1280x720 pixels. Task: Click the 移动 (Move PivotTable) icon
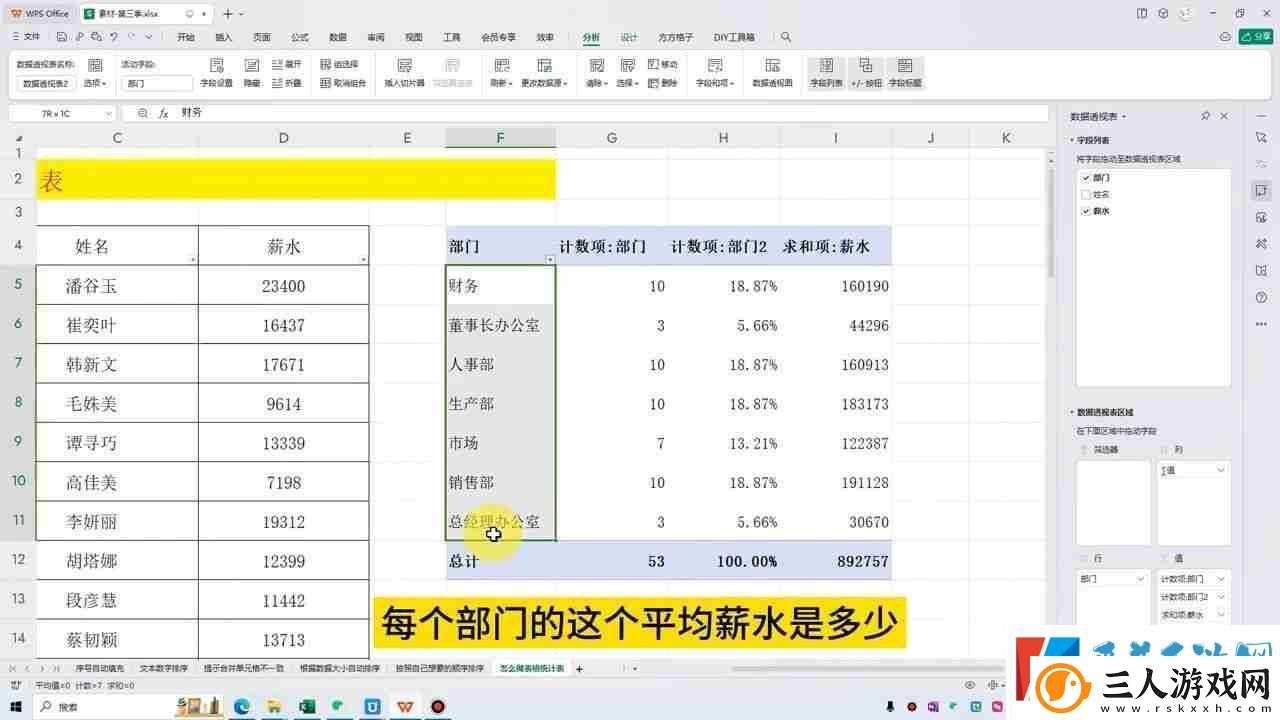662,64
